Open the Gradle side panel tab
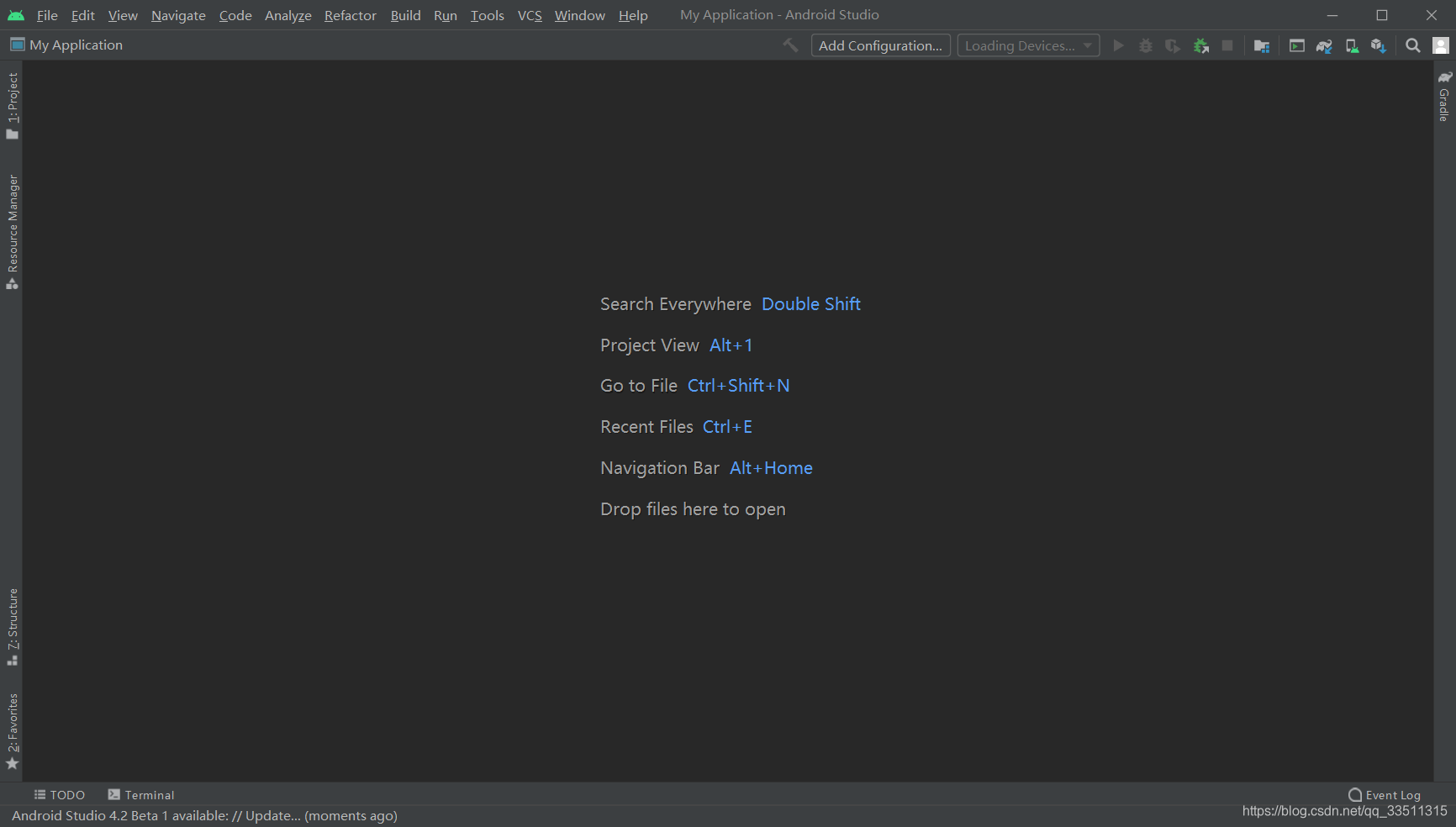The width and height of the screenshot is (1456, 827). click(x=1444, y=97)
